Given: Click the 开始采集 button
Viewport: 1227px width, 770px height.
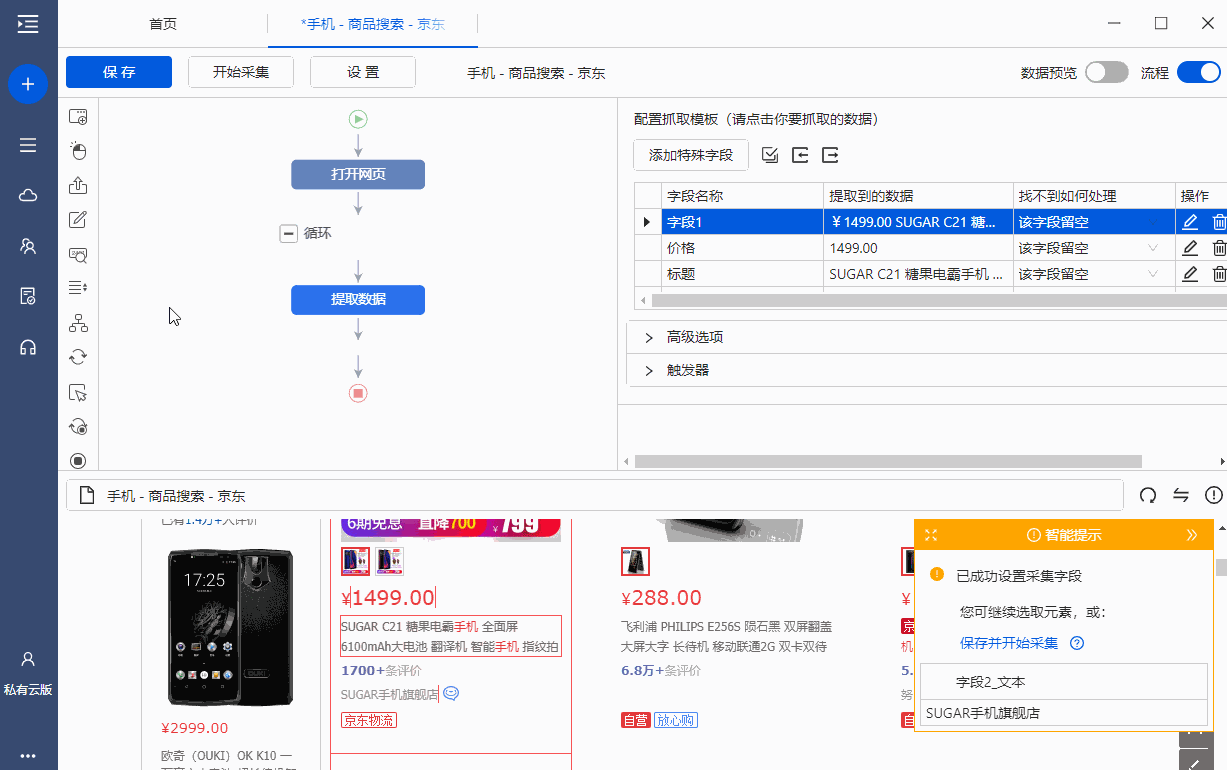Looking at the screenshot, I should (x=241, y=72).
